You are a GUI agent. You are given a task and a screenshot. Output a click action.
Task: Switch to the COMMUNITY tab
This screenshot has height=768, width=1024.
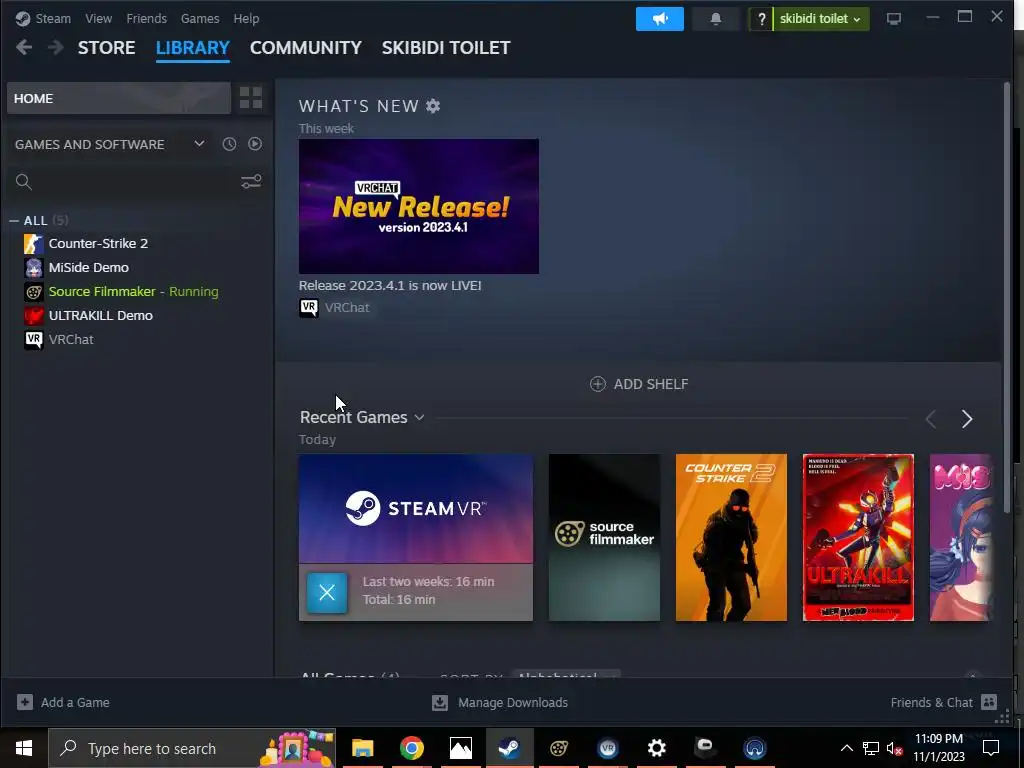click(306, 48)
